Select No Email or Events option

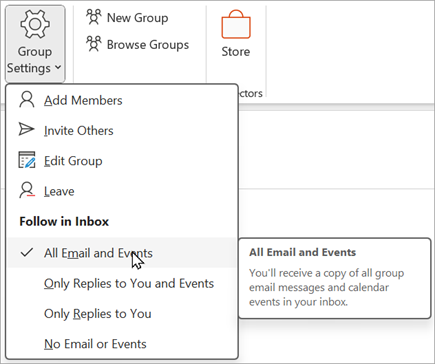click(x=122, y=344)
